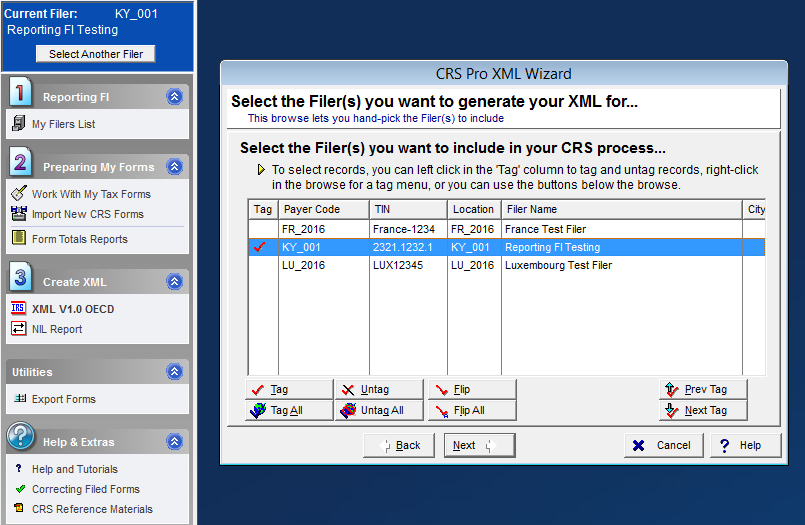Click the Flip button
805x525 pixels.
[x=472, y=390]
